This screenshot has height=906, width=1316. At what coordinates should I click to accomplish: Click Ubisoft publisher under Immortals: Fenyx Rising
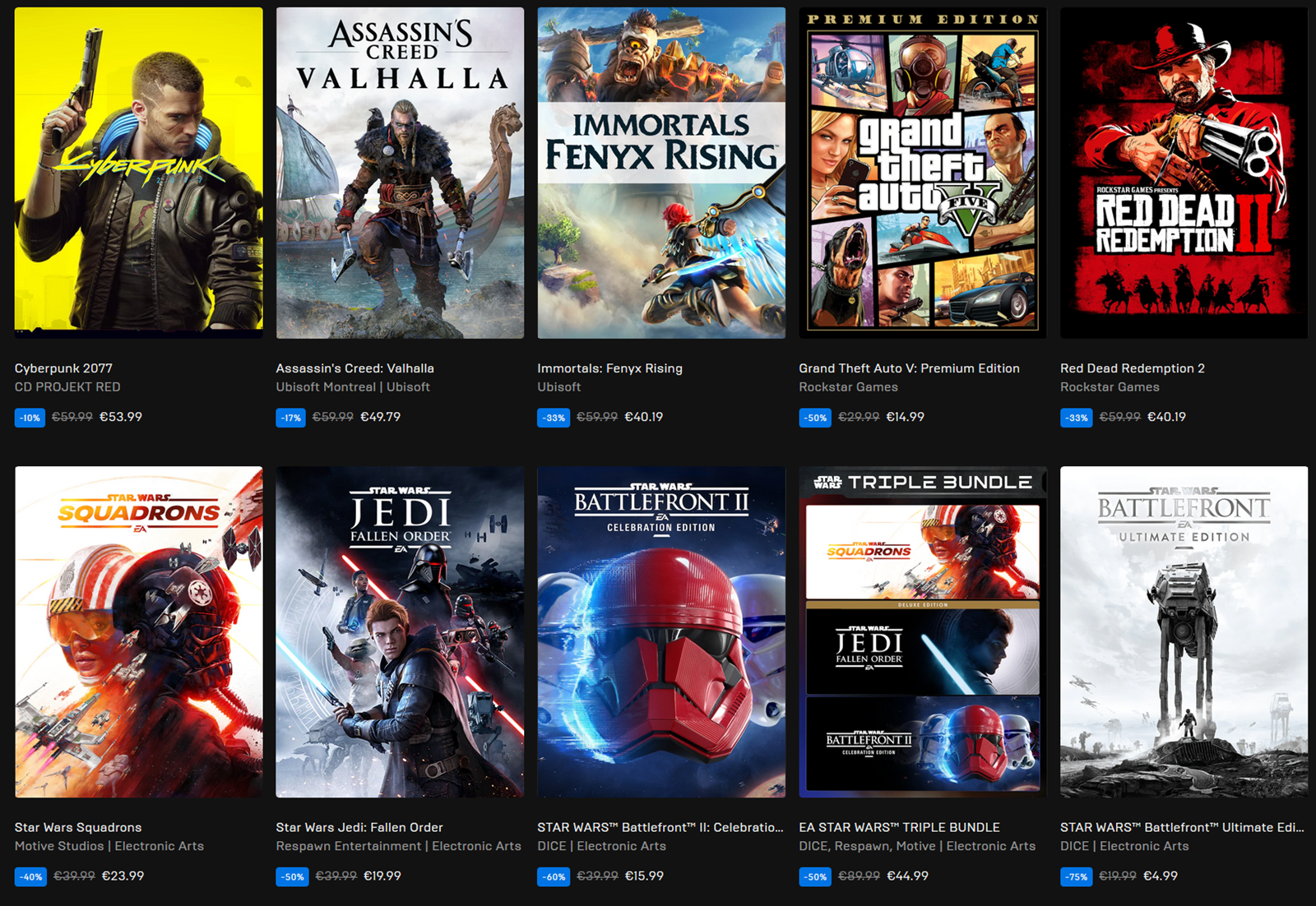click(x=558, y=386)
